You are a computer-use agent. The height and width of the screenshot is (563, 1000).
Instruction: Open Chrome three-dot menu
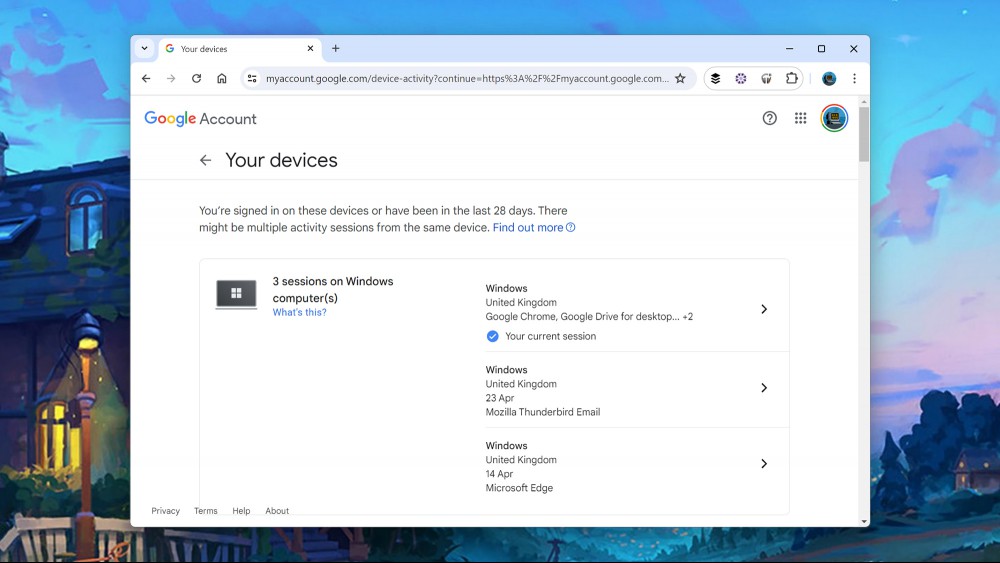pos(855,78)
